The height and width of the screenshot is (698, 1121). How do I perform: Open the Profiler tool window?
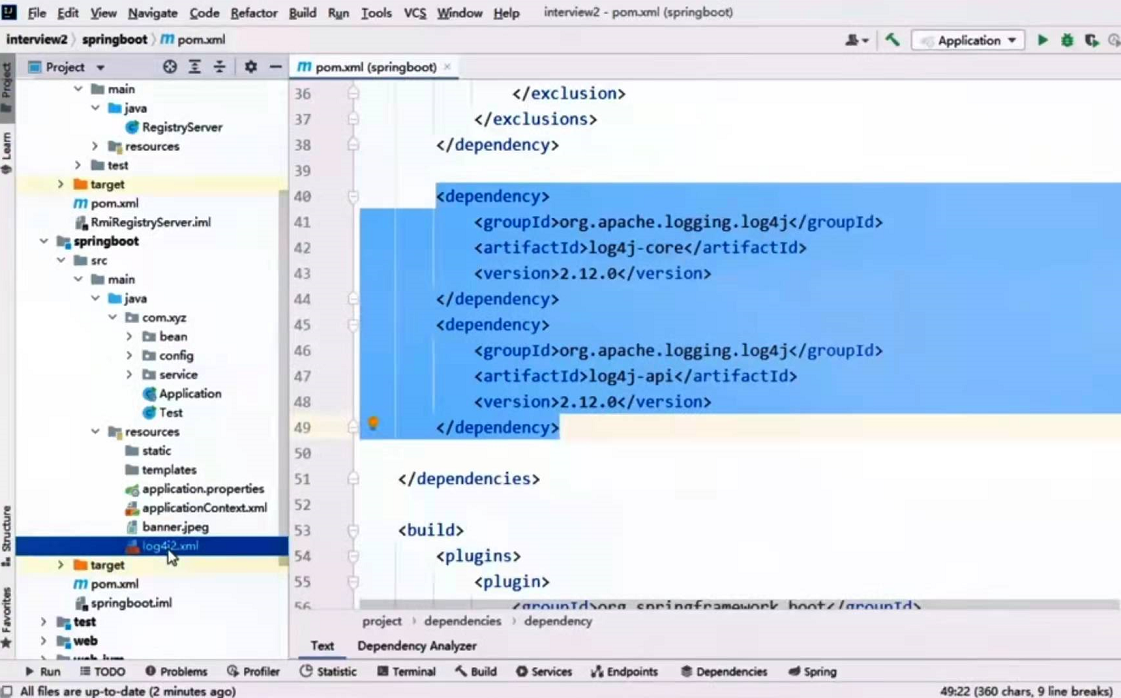253,672
